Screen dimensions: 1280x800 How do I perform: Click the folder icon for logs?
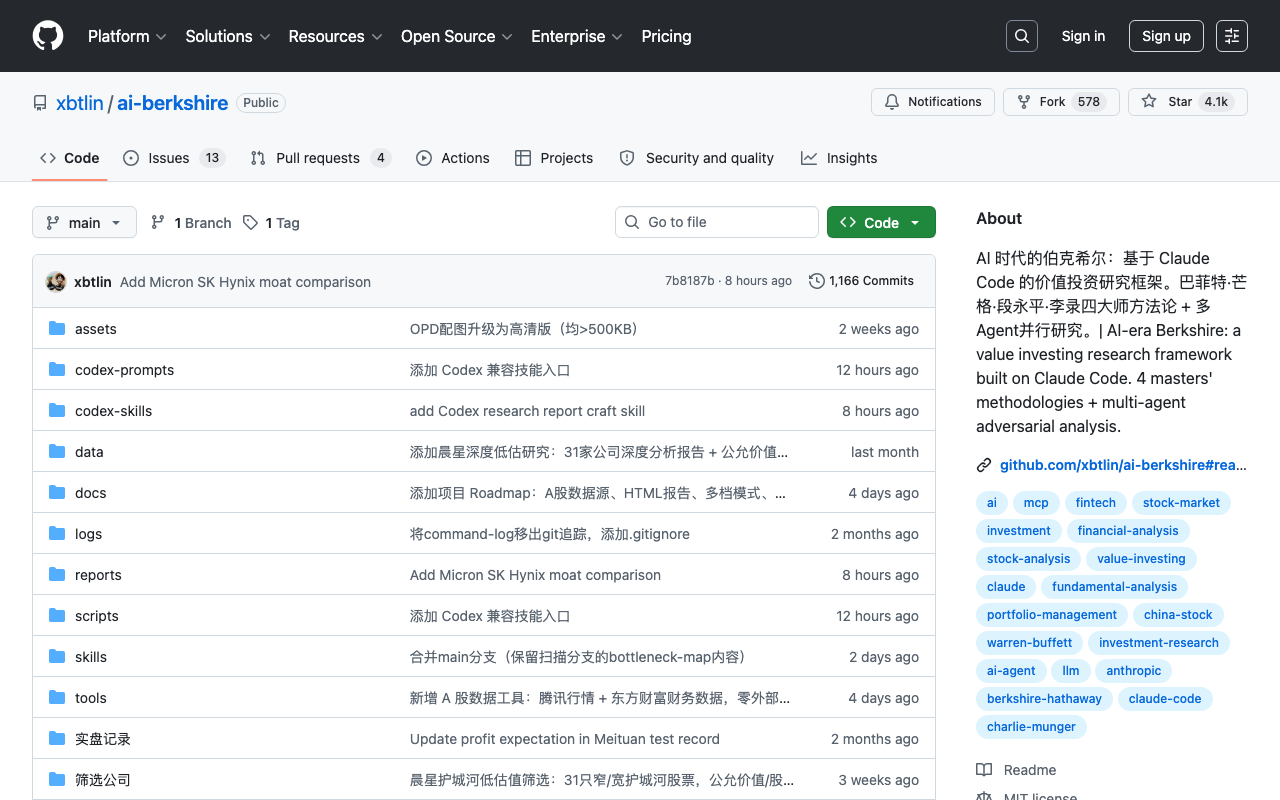point(57,534)
